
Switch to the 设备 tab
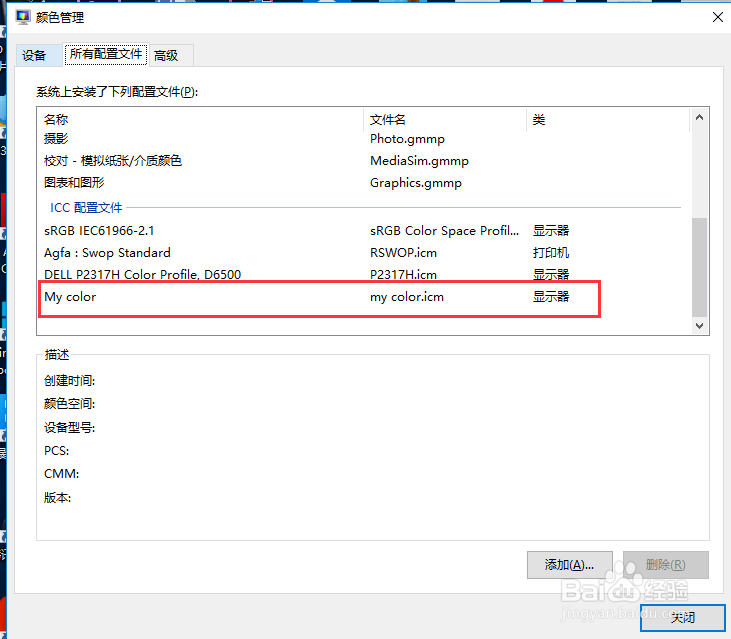coord(38,55)
